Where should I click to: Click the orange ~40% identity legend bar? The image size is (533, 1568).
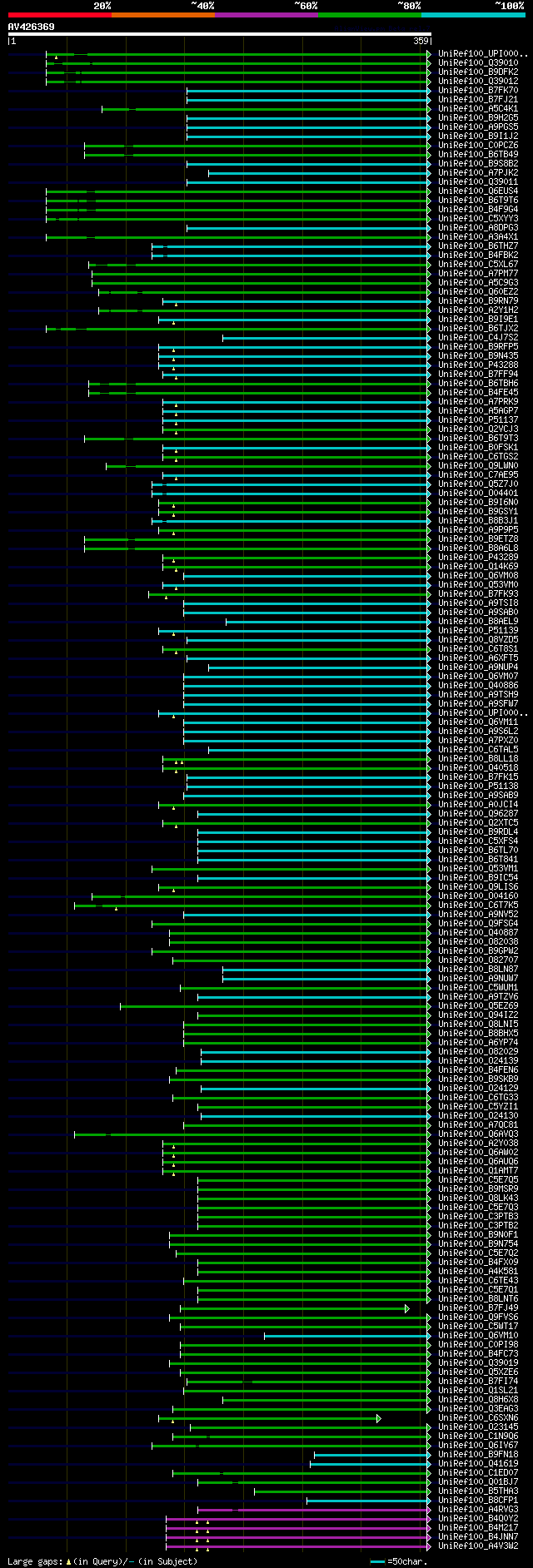[162, 15]
